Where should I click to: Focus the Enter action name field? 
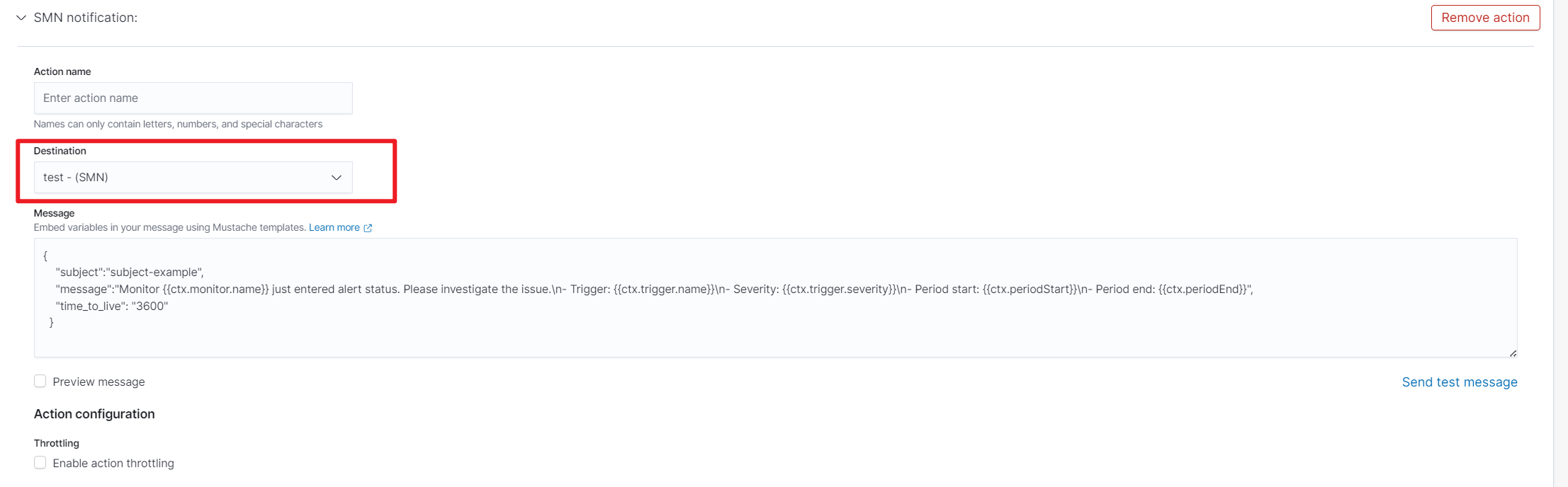pyautogui.click(x=193, y=98)
